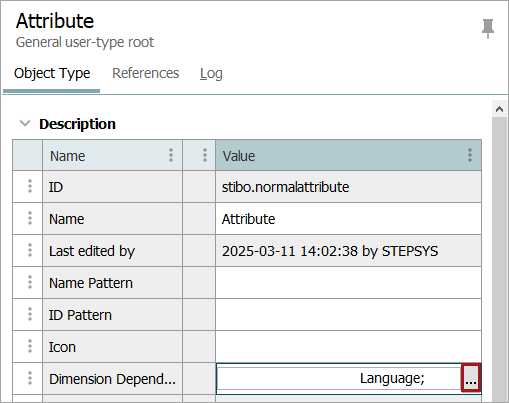Viewport: 509px width, 403px height.
Task: Click the Icon row handle
Action: click(30, 346)
